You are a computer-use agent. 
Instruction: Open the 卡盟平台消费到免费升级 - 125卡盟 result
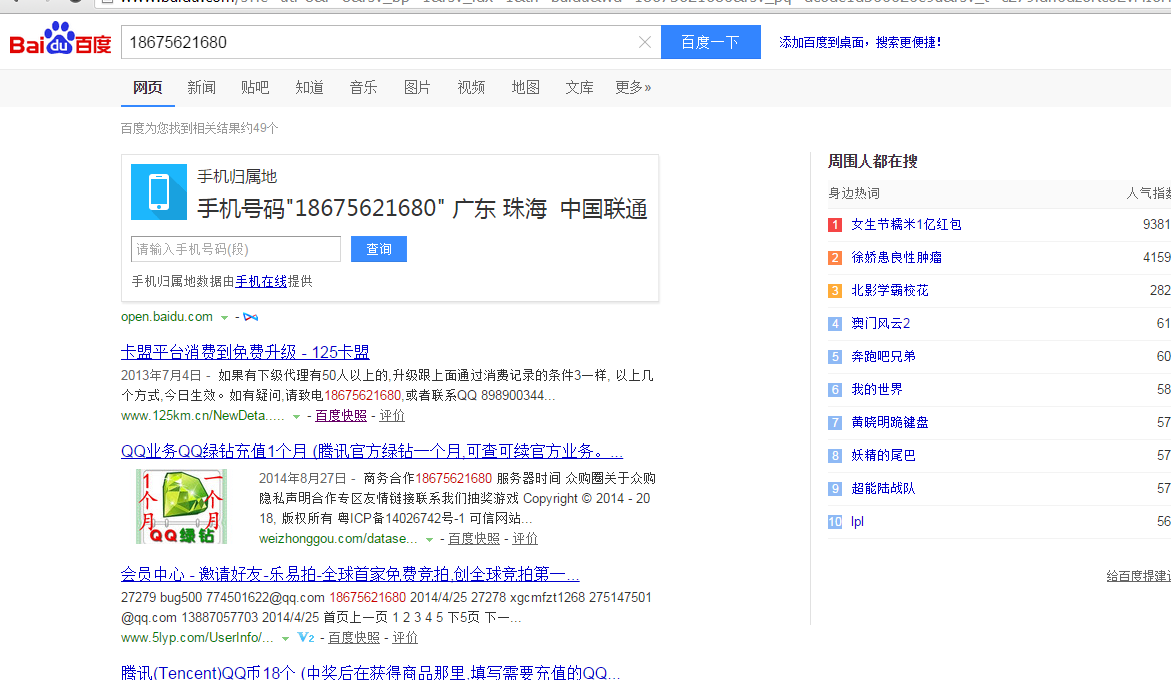pos(245,352)
